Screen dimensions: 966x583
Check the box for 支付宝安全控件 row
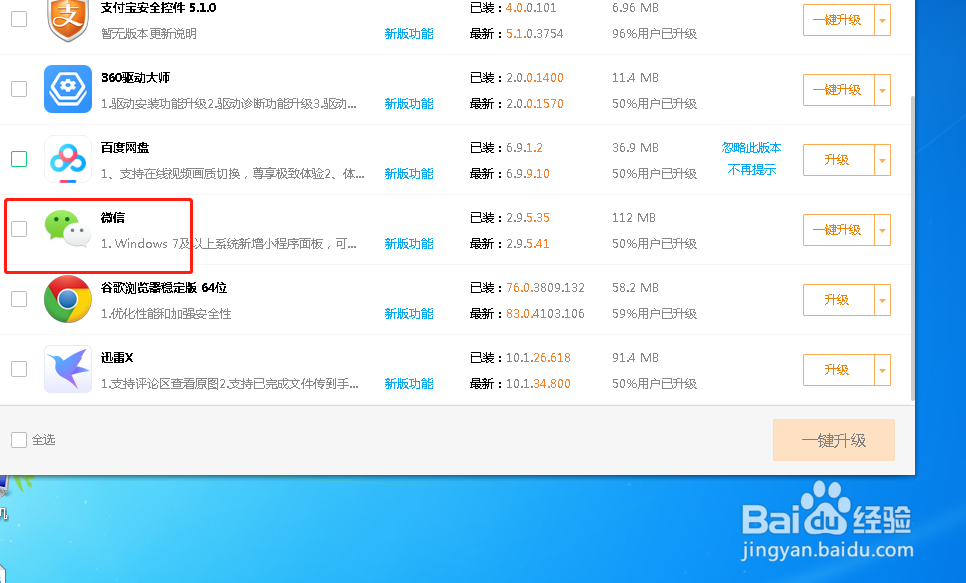point(19,19)
